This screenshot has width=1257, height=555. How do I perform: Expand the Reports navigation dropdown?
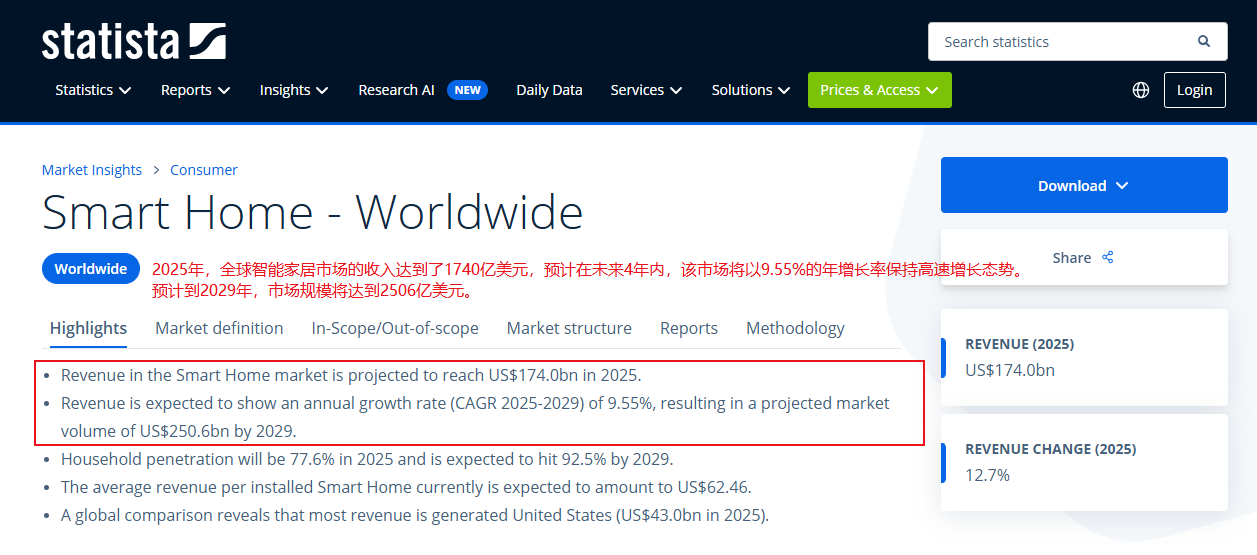195,90
